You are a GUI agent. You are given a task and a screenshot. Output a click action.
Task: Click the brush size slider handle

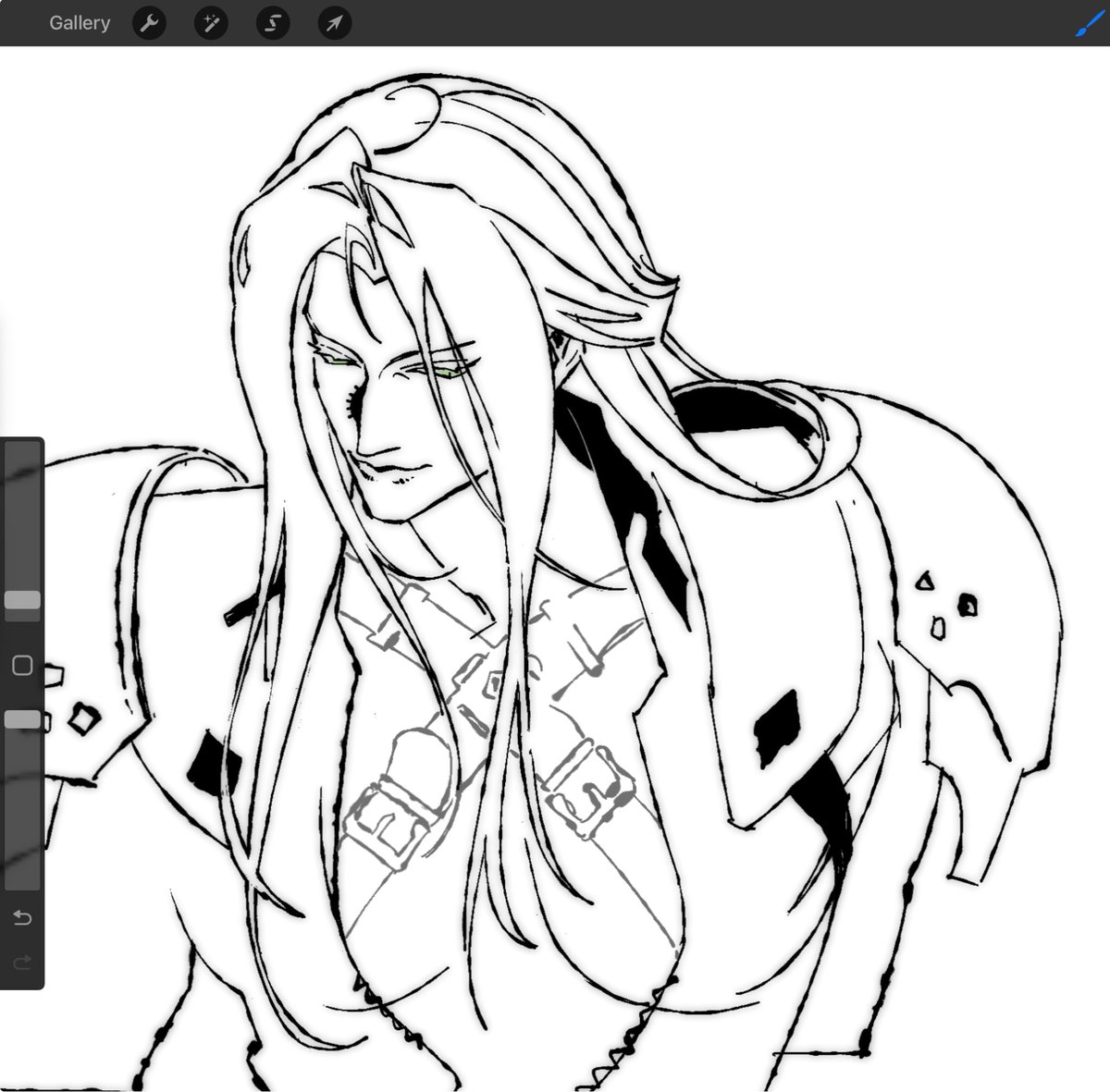coord(22,600)
